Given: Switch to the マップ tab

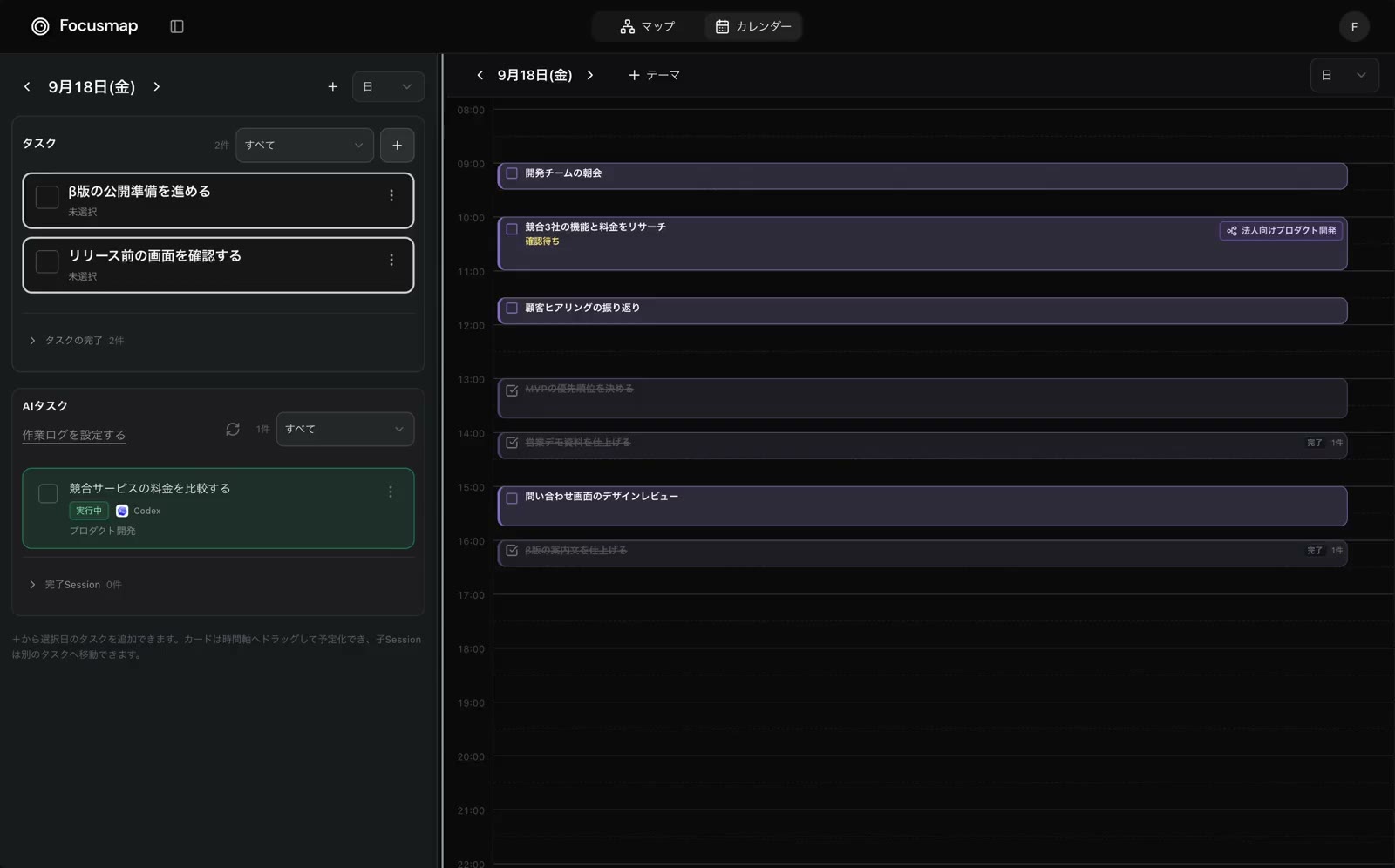Looking at the screenshot, I should tap(648, 26).
